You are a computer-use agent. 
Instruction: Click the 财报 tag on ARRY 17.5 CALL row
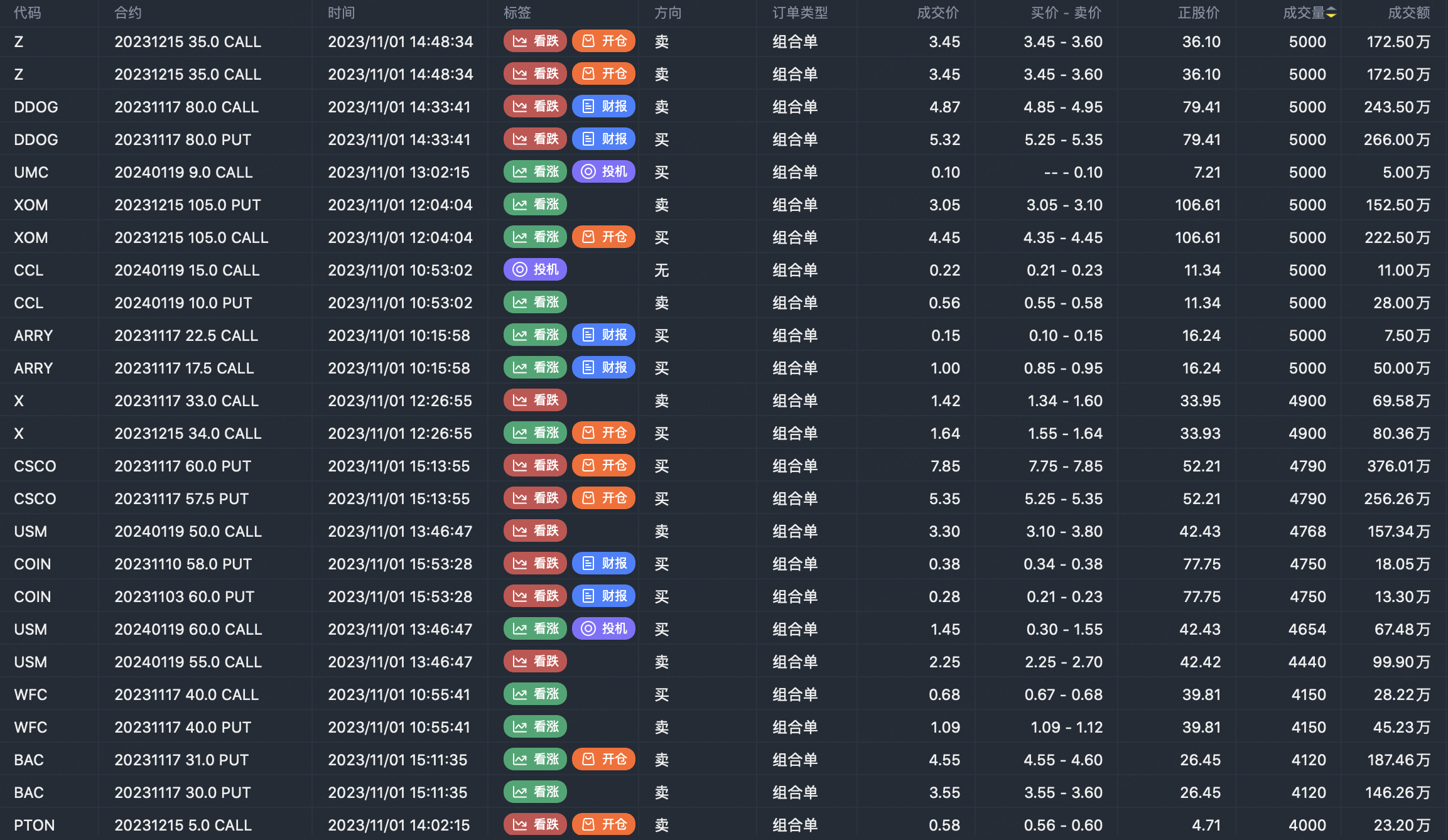pyautogui.click(x=603, y=367)
